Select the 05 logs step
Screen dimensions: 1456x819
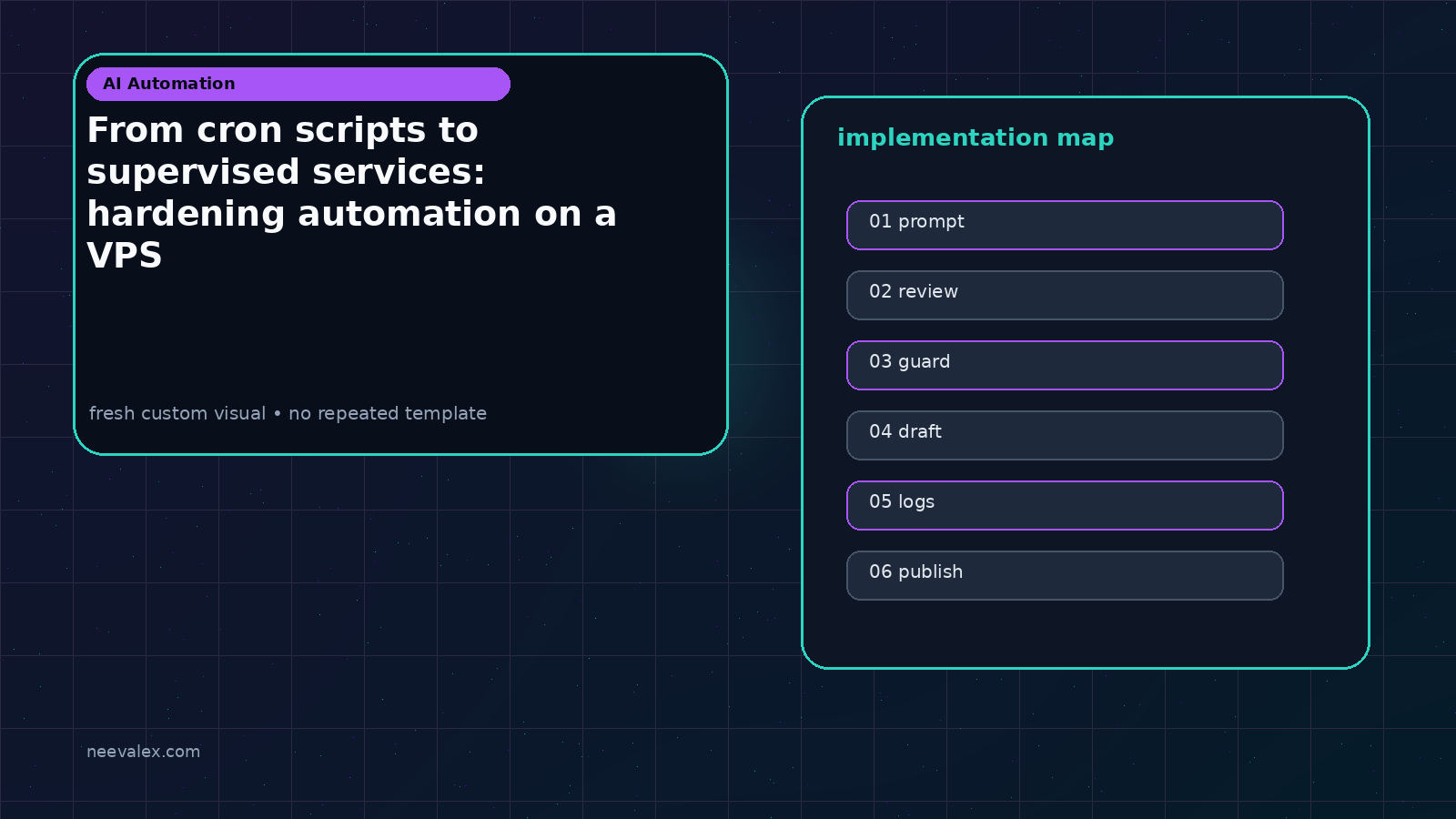[1065, 505]
